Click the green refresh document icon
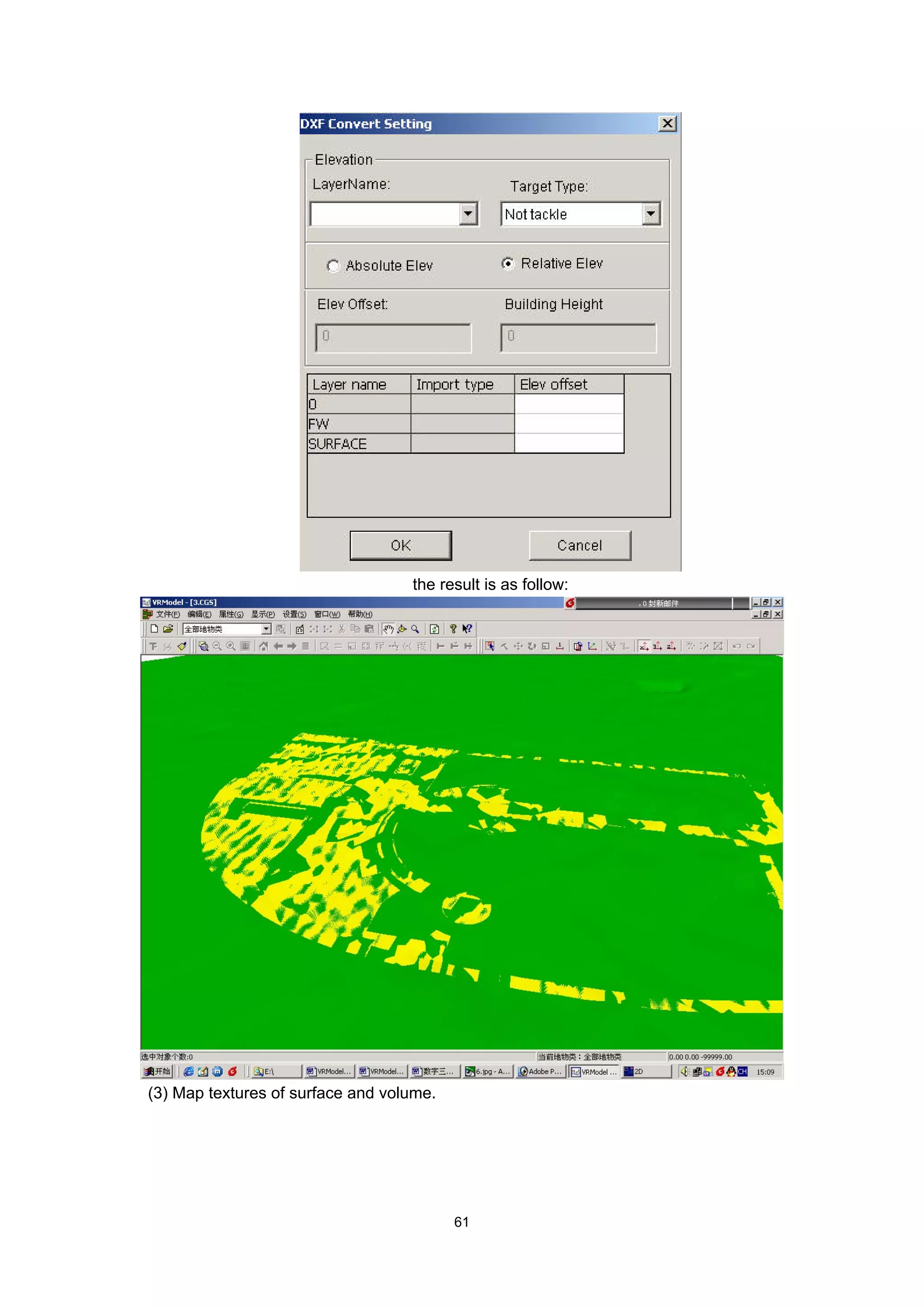This screenshot has width=924, height=1307. click(434, 629)
